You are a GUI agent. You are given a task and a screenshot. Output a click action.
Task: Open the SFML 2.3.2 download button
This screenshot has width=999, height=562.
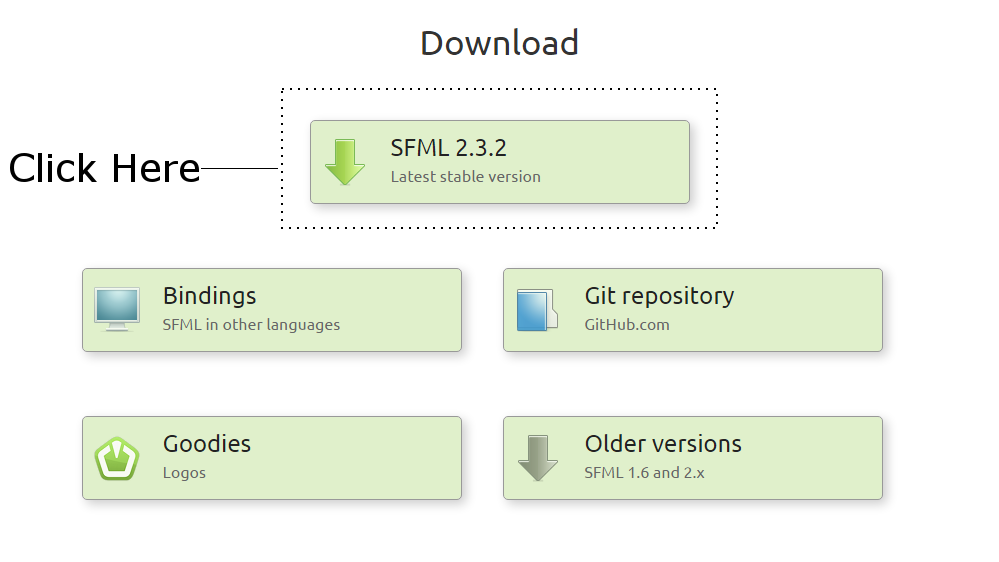point(500,162)
